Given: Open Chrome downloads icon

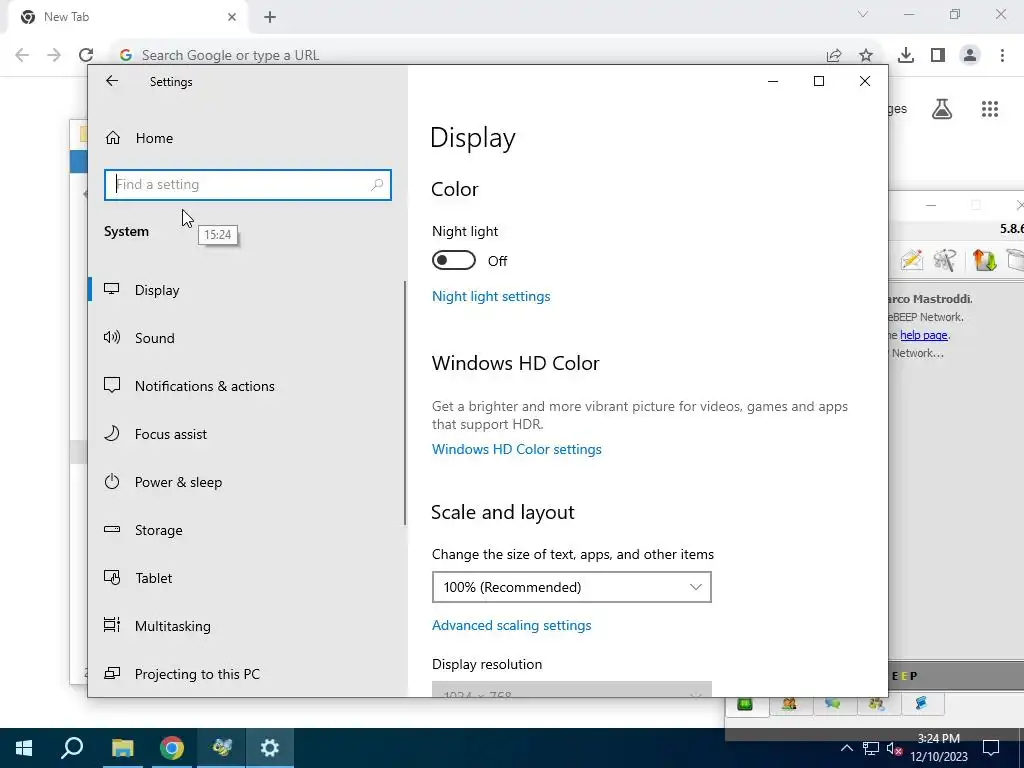Looking at the screenshot, I should [x=906, y=55].
